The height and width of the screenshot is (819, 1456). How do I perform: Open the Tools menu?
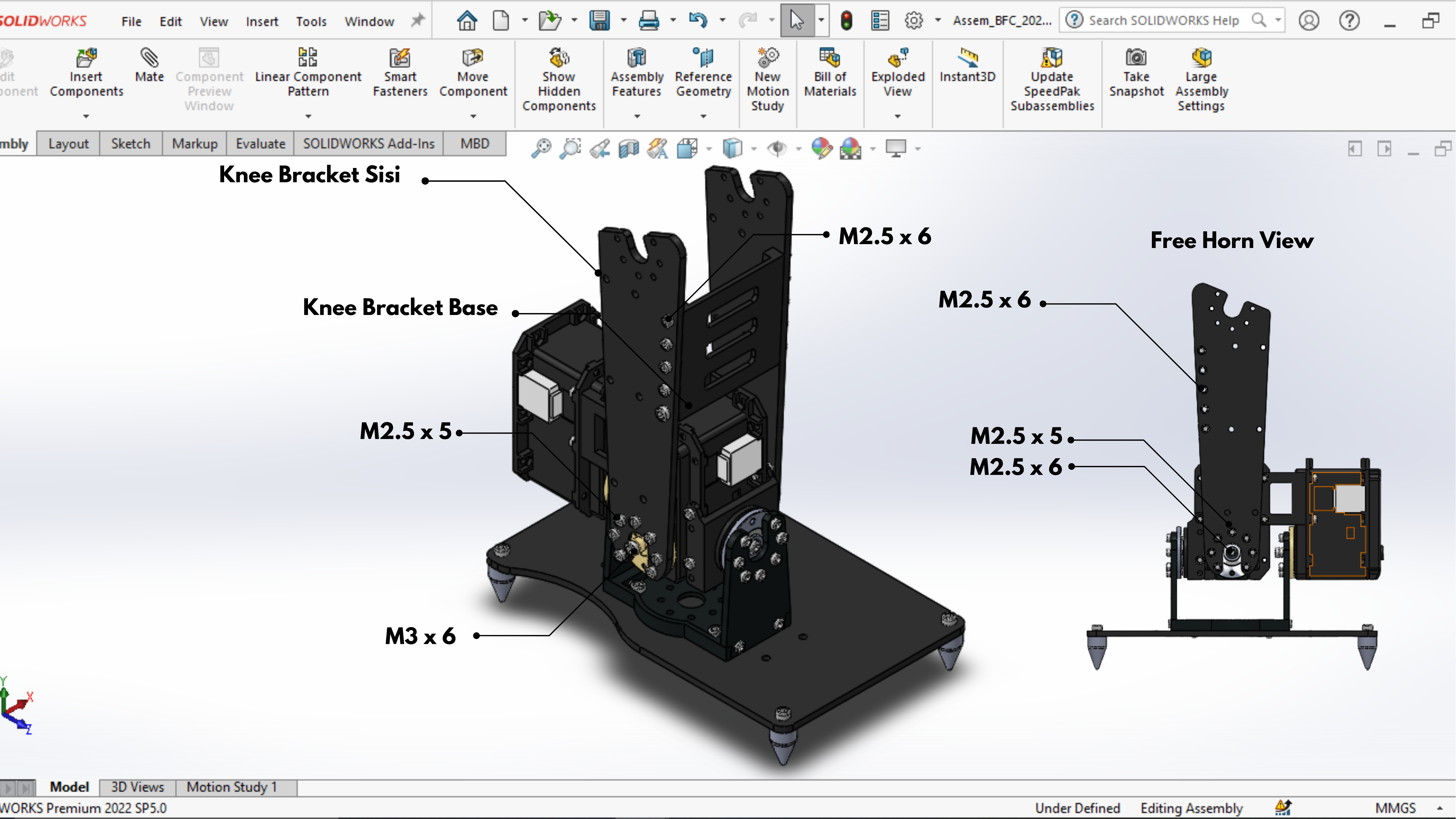(311, 22)
